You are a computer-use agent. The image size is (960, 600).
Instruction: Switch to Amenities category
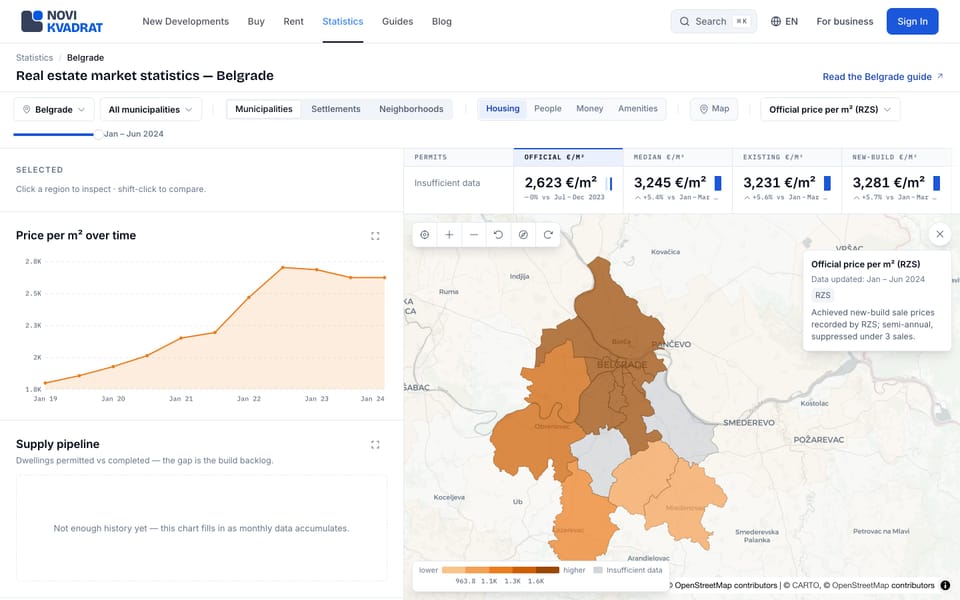(637, 109)
